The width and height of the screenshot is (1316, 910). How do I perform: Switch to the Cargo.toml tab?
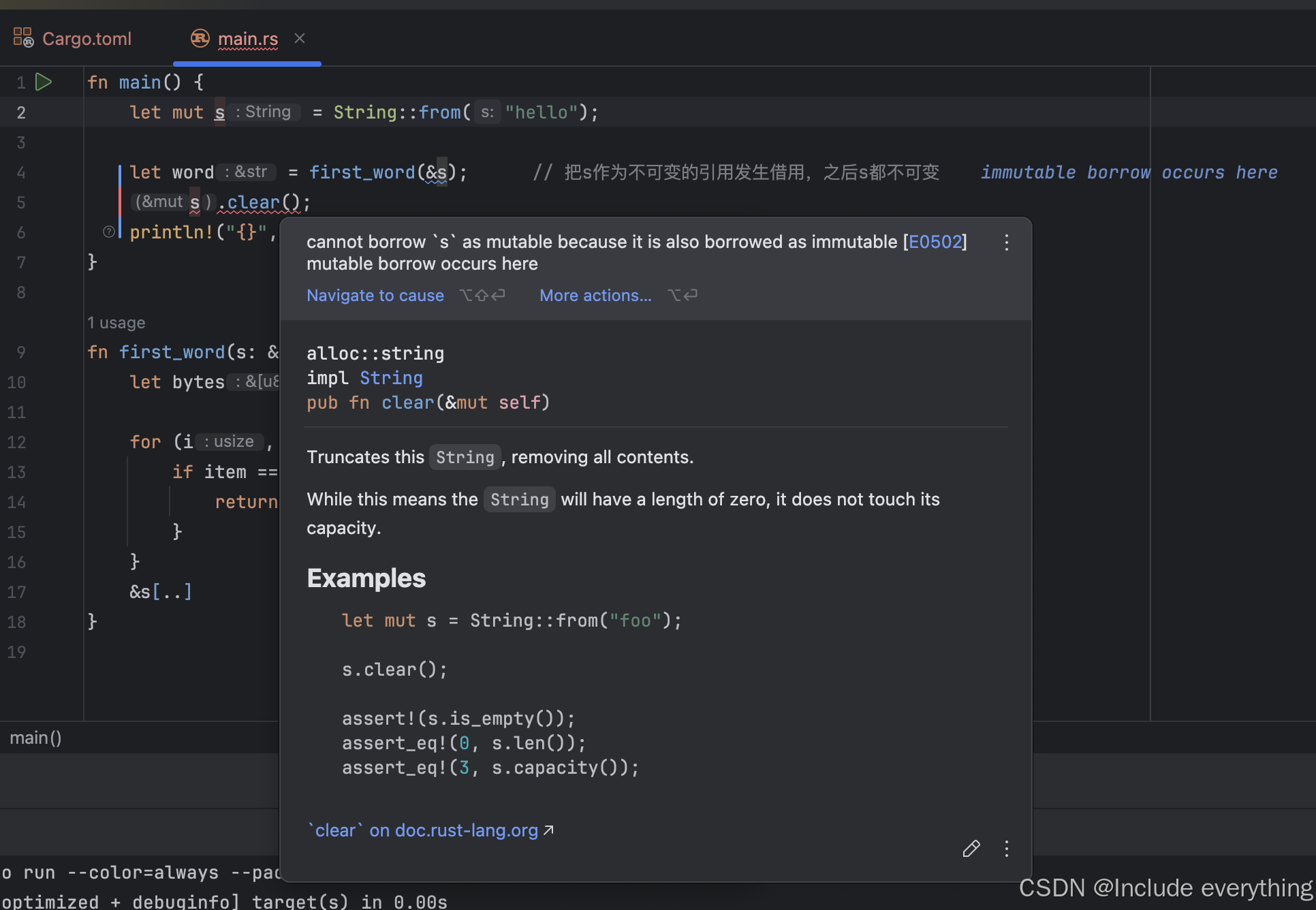tap(87, 39)
